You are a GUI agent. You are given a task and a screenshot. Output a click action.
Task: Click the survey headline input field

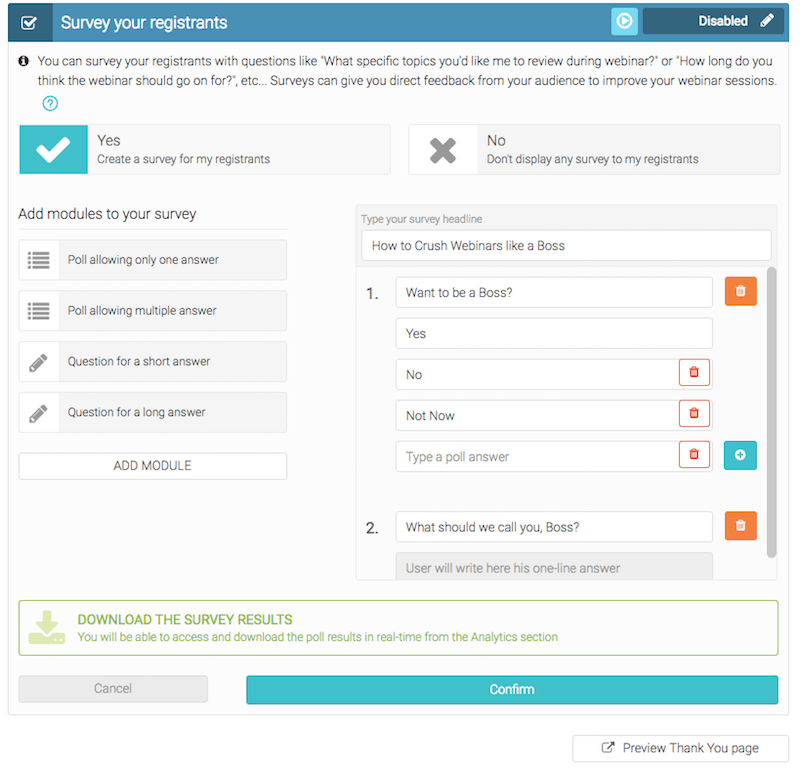click(566, 245)
